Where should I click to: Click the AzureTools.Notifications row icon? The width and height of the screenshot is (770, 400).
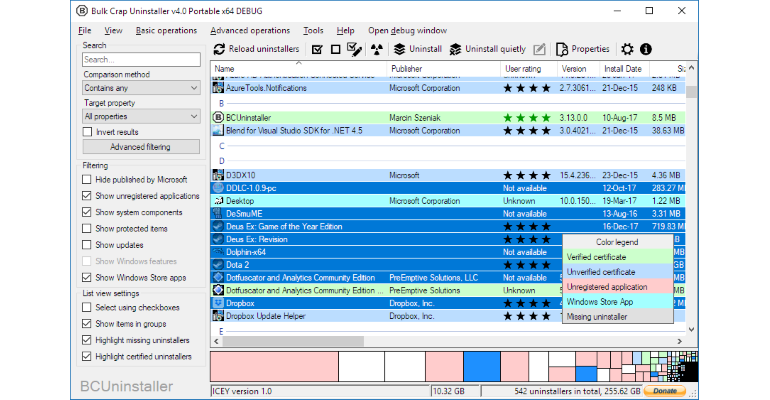pos(218,88)
